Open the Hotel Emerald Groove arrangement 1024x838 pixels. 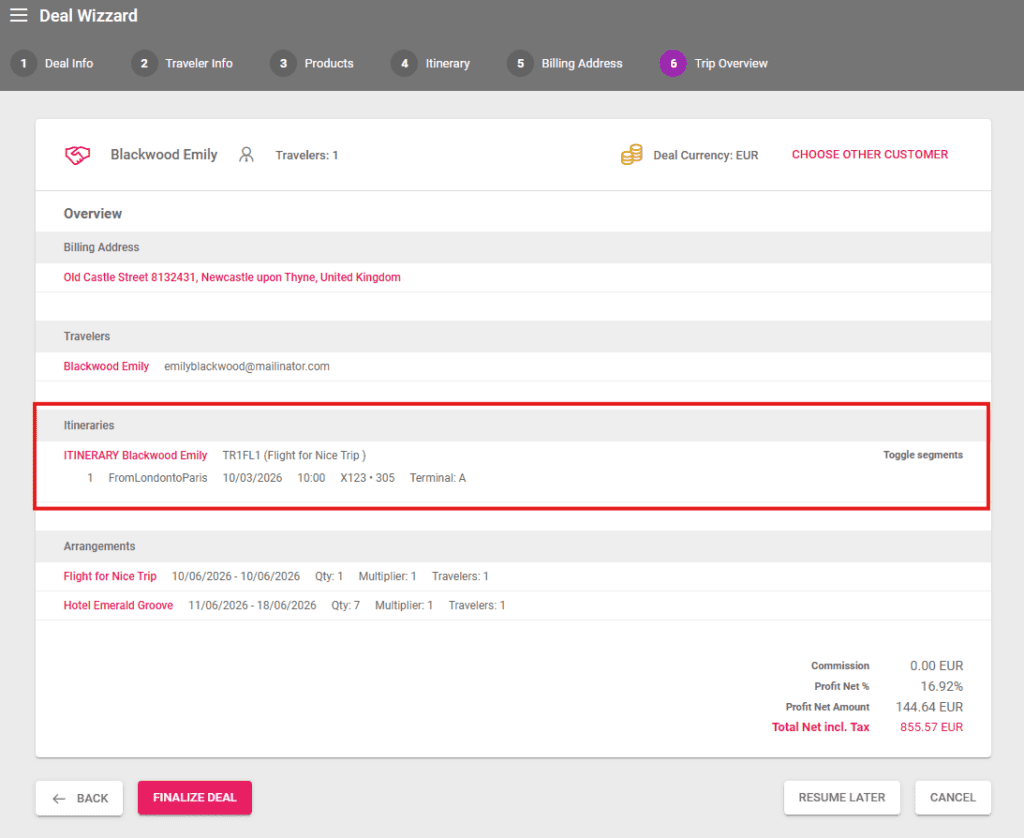click(118, 605)
